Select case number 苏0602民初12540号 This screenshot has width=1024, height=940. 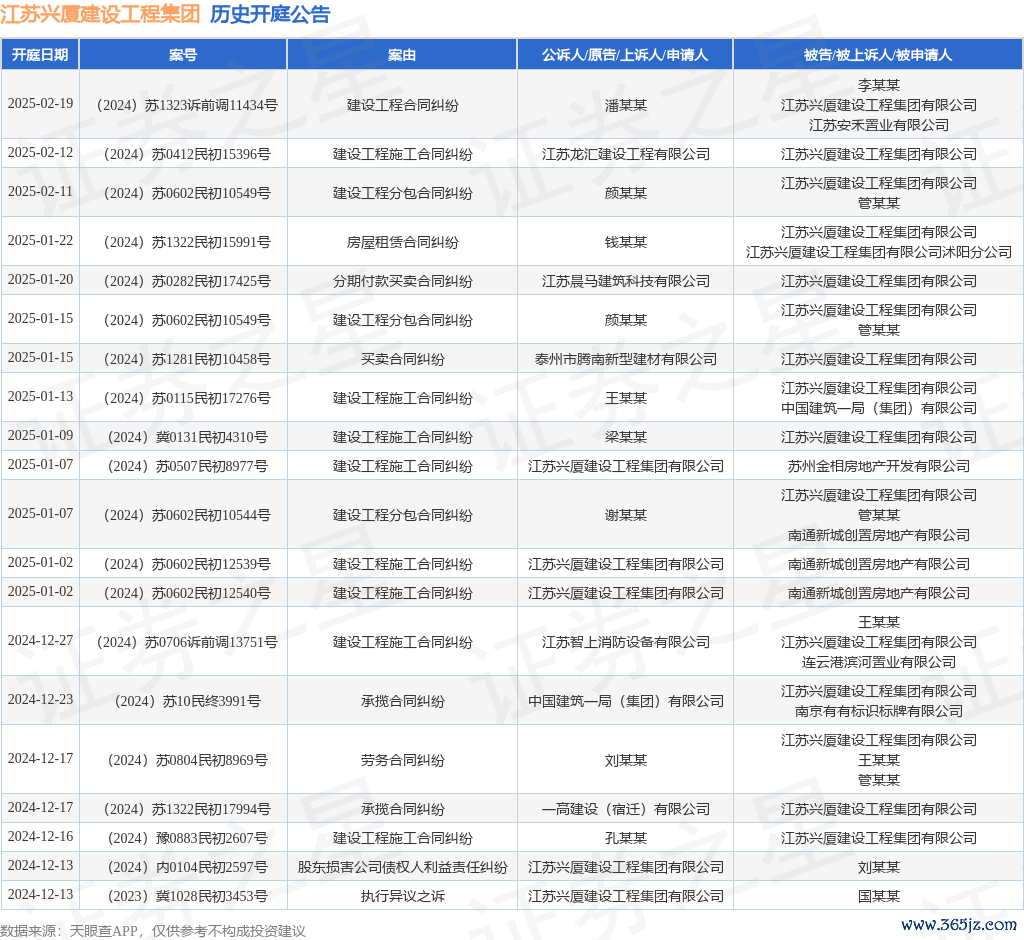pos(187,593)
